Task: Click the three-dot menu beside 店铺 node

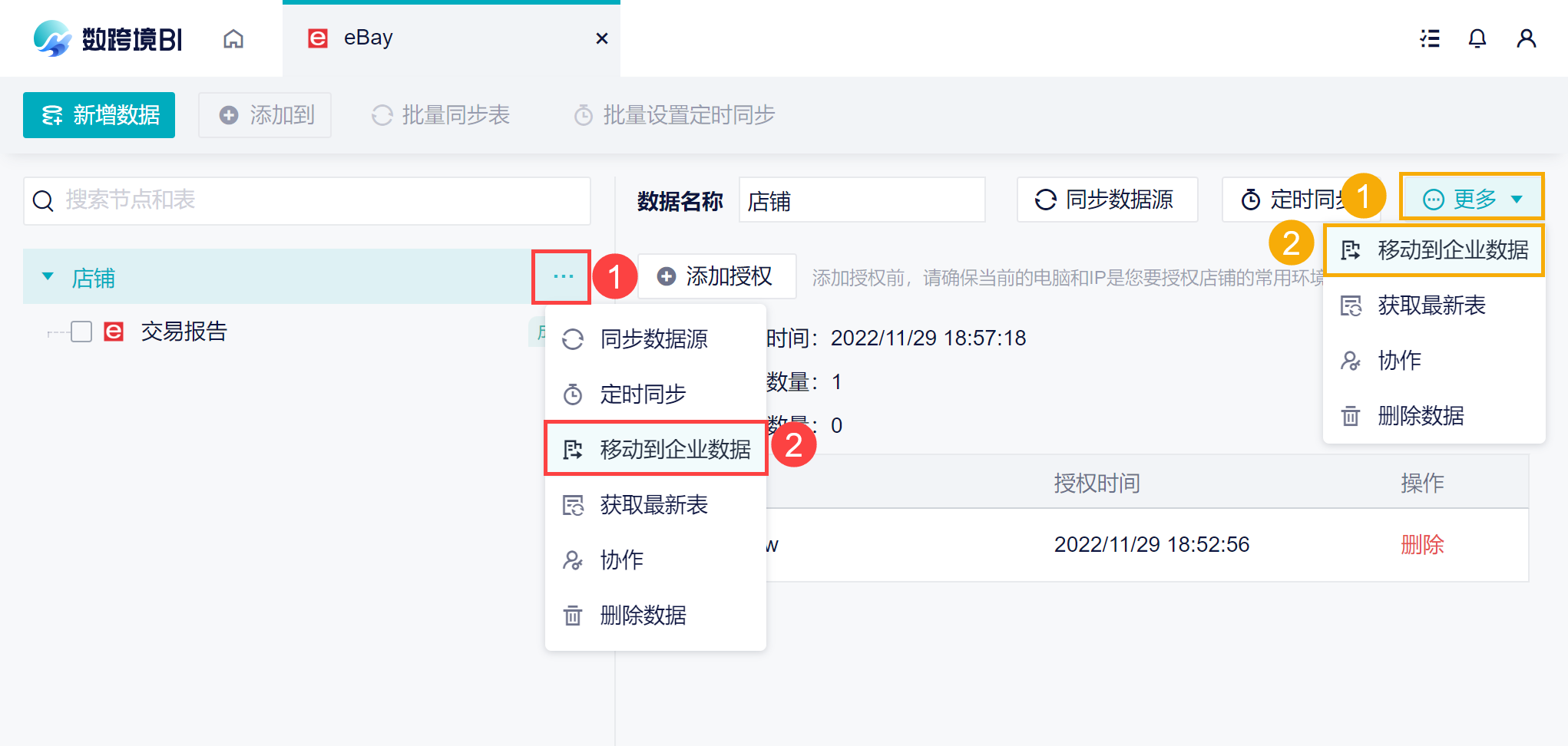Action: click(x=563, y=276)
